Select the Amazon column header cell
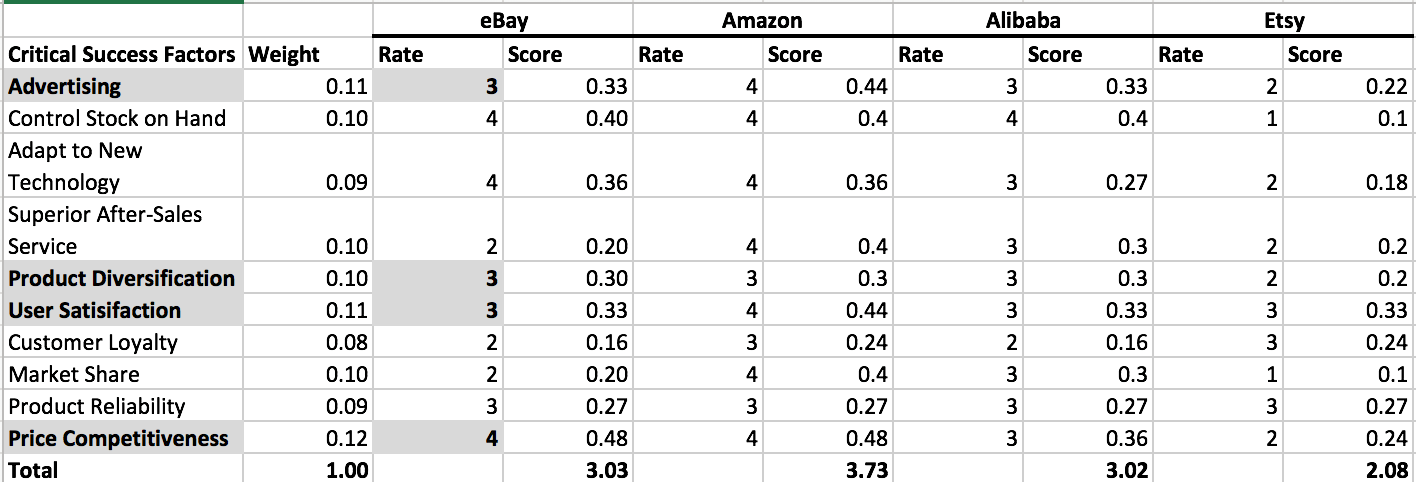 click(x=762, y=20)
